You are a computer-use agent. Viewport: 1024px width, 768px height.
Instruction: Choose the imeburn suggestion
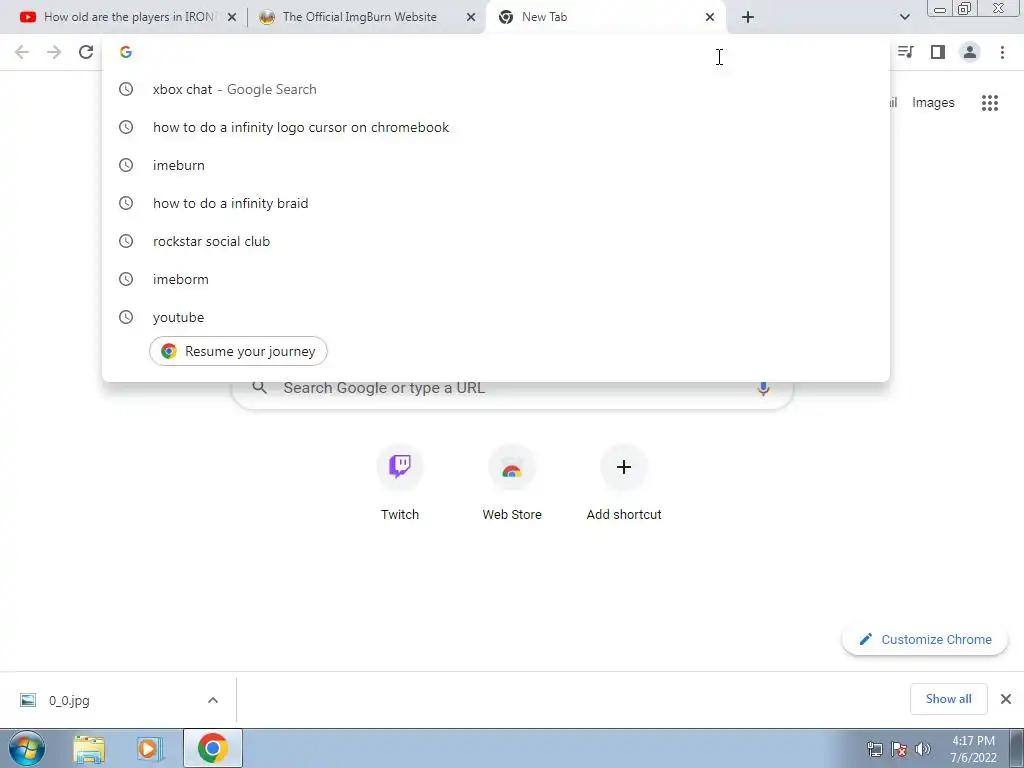[496, 165]
